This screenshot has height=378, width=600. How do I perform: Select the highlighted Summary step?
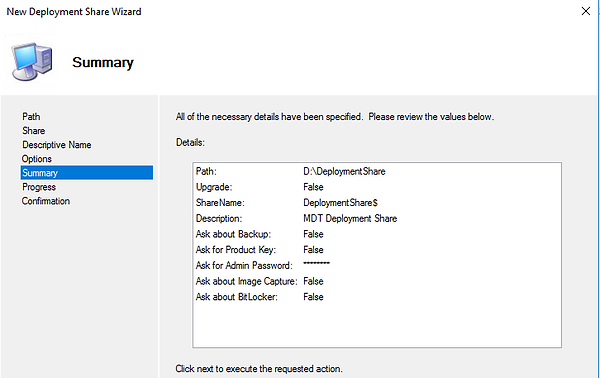(x=87, y=173)
